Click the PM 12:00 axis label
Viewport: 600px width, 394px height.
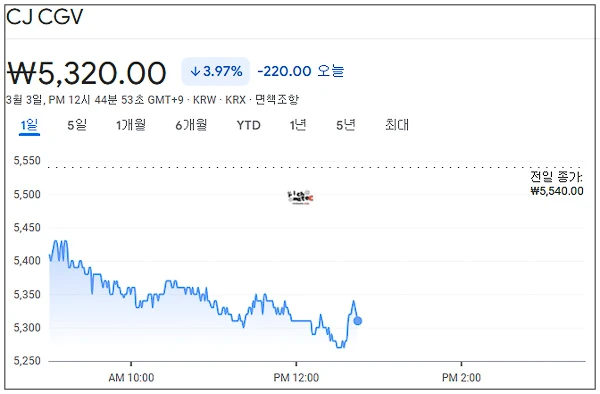coord(296,378)
